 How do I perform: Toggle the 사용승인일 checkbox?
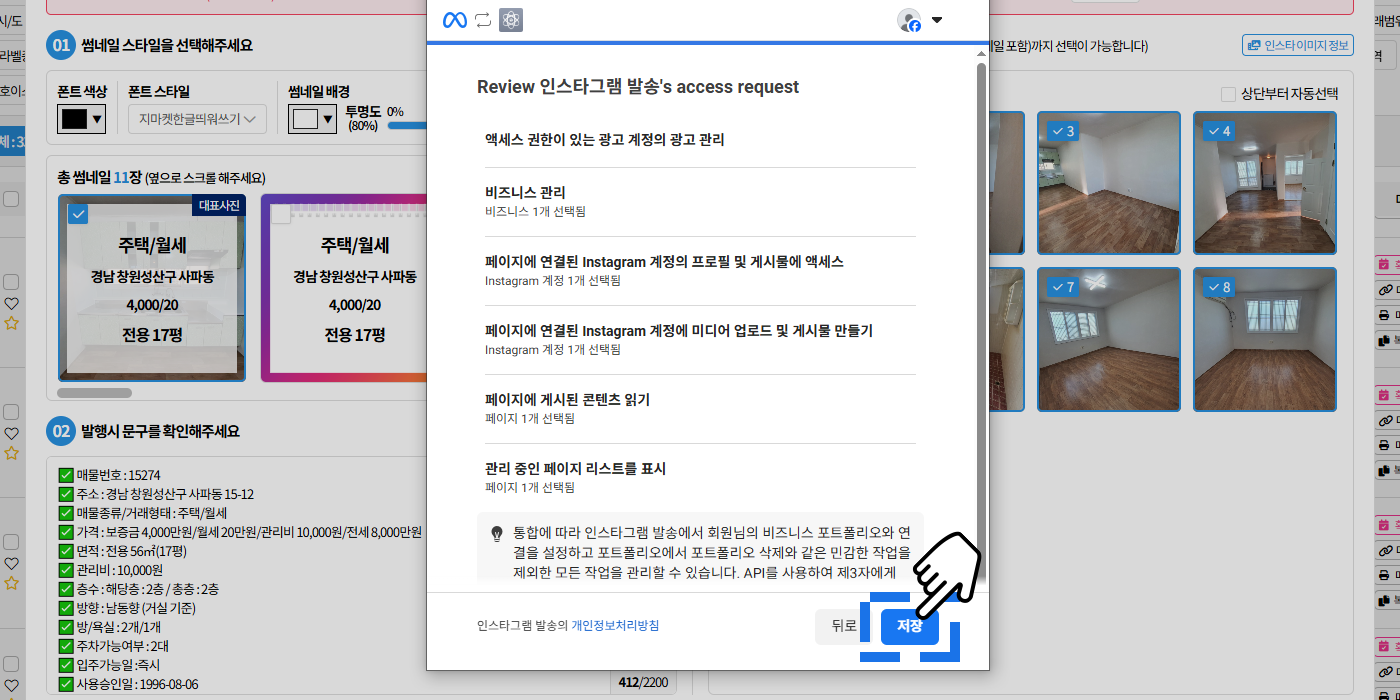(x=67, y=684)
